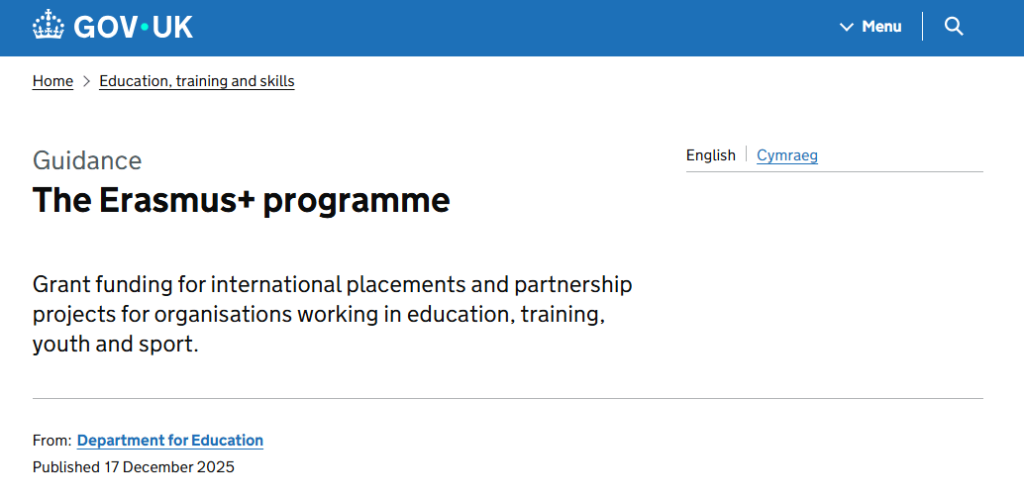
Task: Click the separator between English and Cymraeg
Action: pyautogui.click(x=746, y=155)
